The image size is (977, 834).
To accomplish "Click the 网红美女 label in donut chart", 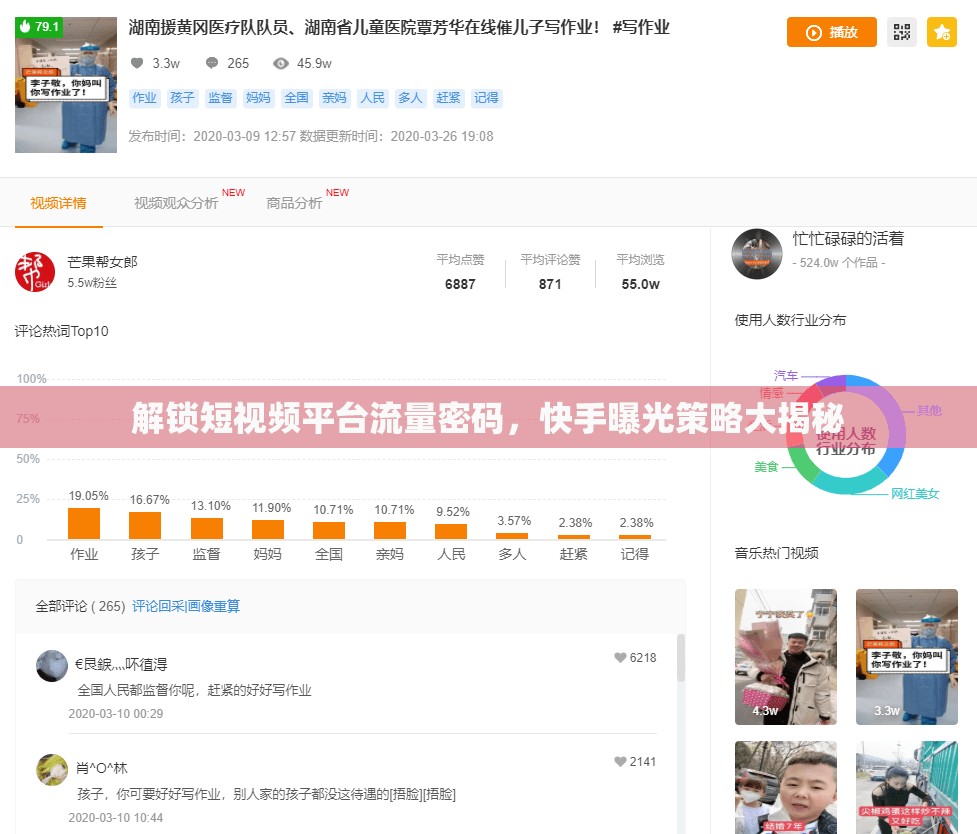I will pos(915,494).
